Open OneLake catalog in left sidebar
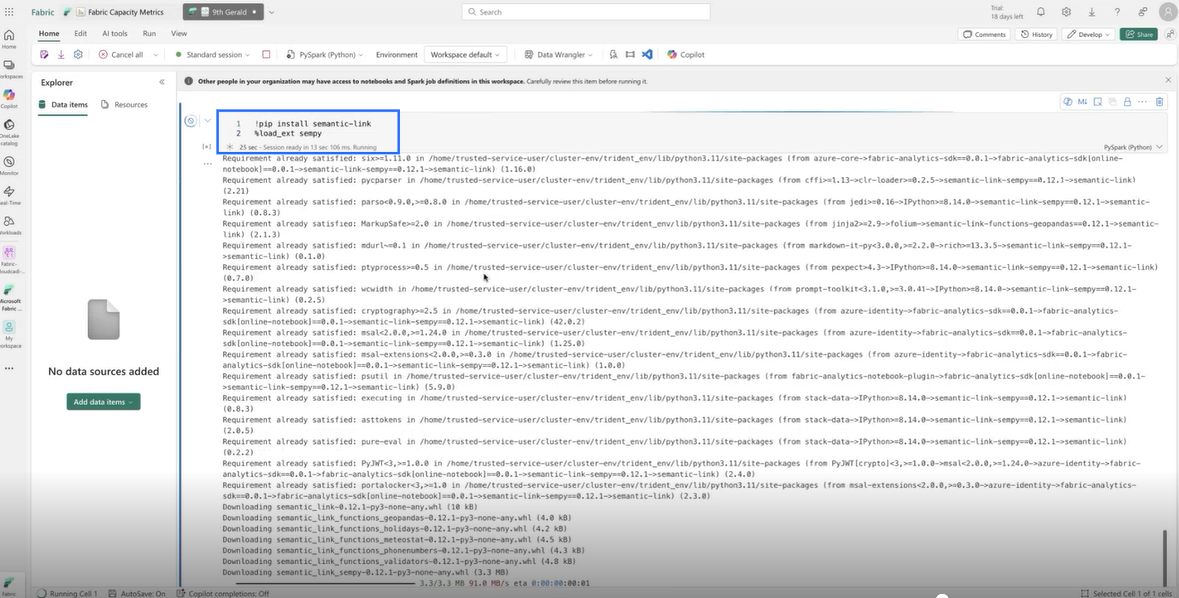This screenshot has width=1179, height=598. pyautogui.click(x=9, y=134)
